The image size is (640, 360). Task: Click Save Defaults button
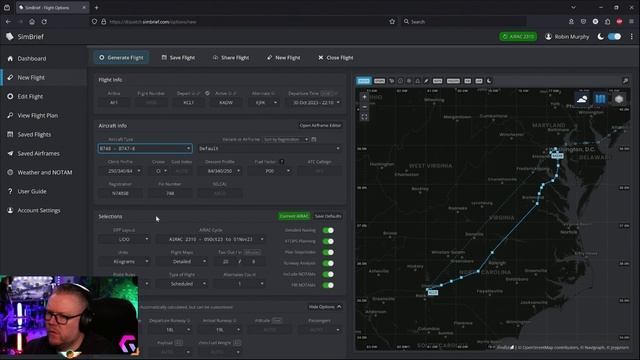tap(328, 216)
